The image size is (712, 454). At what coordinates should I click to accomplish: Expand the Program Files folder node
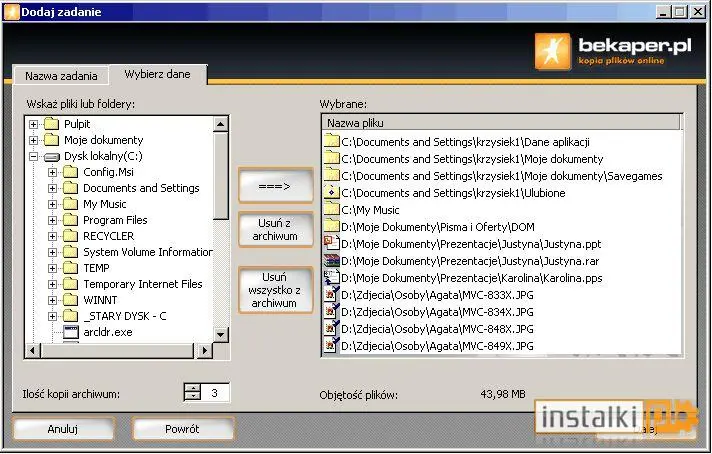click(x=52, y=220)
